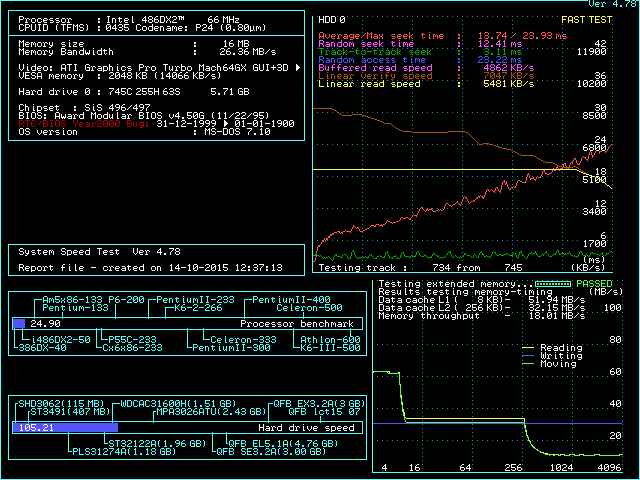Click the Data cache L2 256 KB row
Screen dimensions: 640x480
(x=482, y=308)
